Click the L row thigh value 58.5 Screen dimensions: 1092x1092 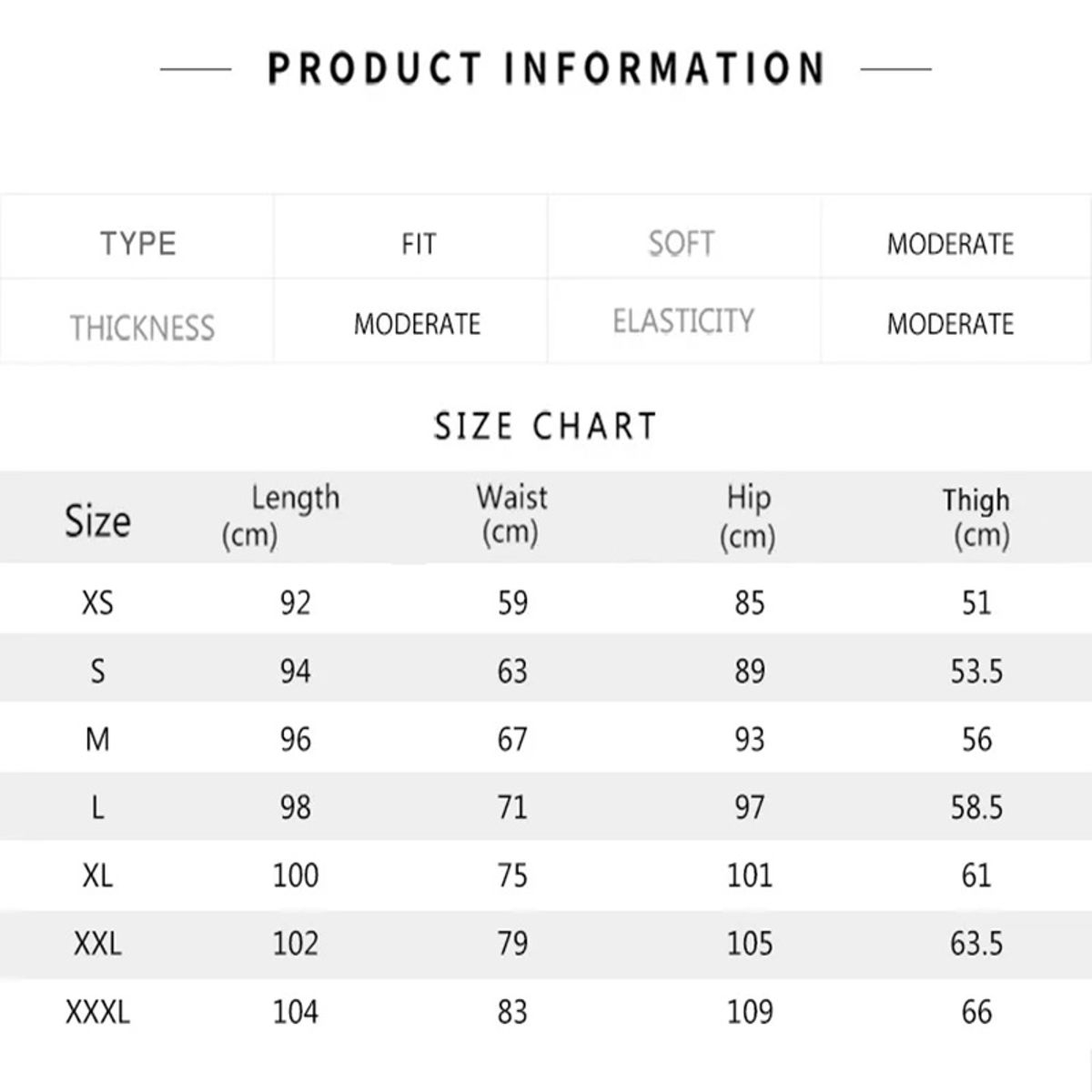click(976, 807)
